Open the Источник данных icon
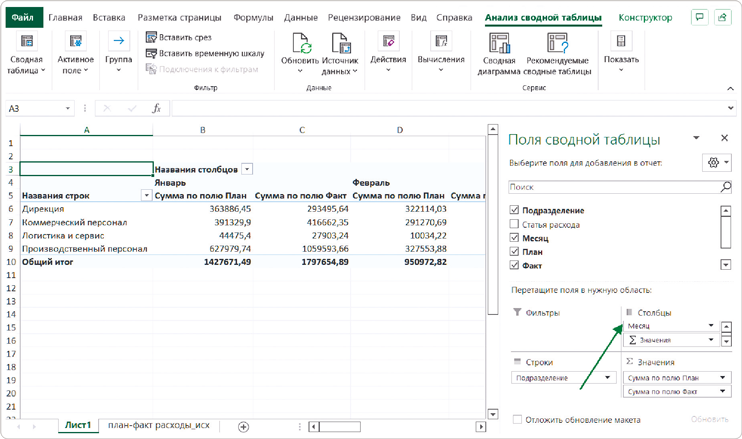The image size is (742, 439). pyautogui.click(x=340, y=43)
